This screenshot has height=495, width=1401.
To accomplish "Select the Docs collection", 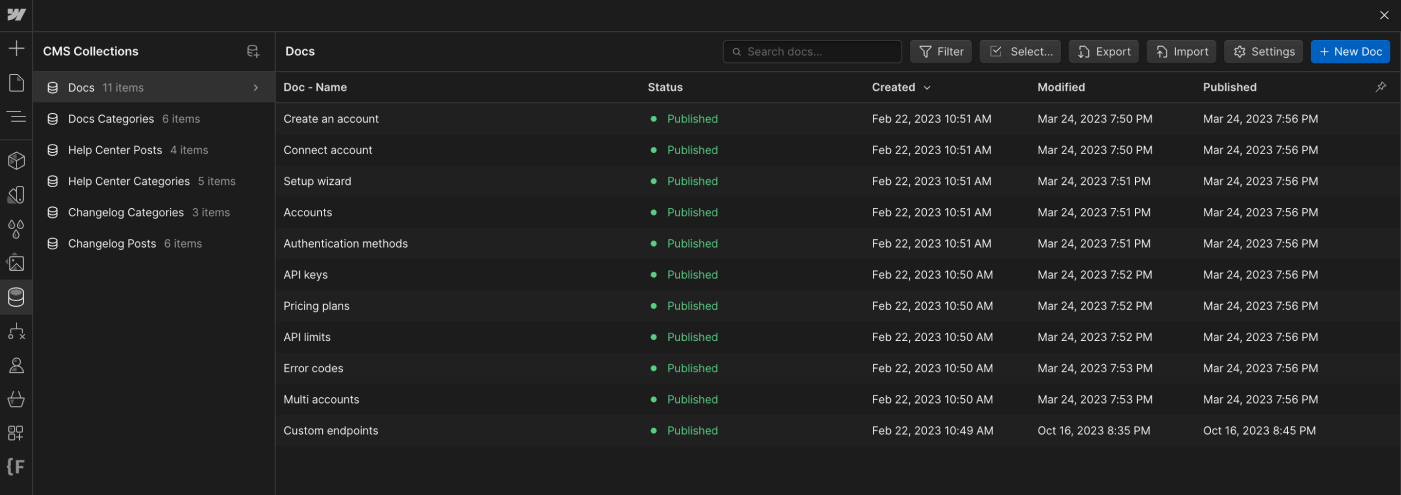I will pos(154,88).
